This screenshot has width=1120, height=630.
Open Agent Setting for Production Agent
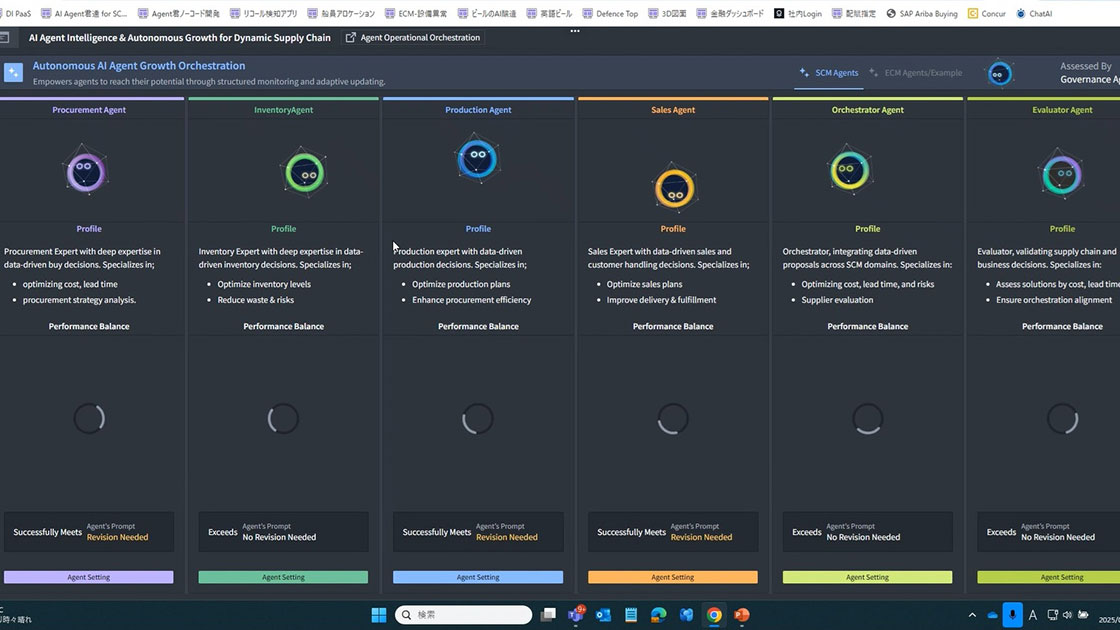coord(478,577)
